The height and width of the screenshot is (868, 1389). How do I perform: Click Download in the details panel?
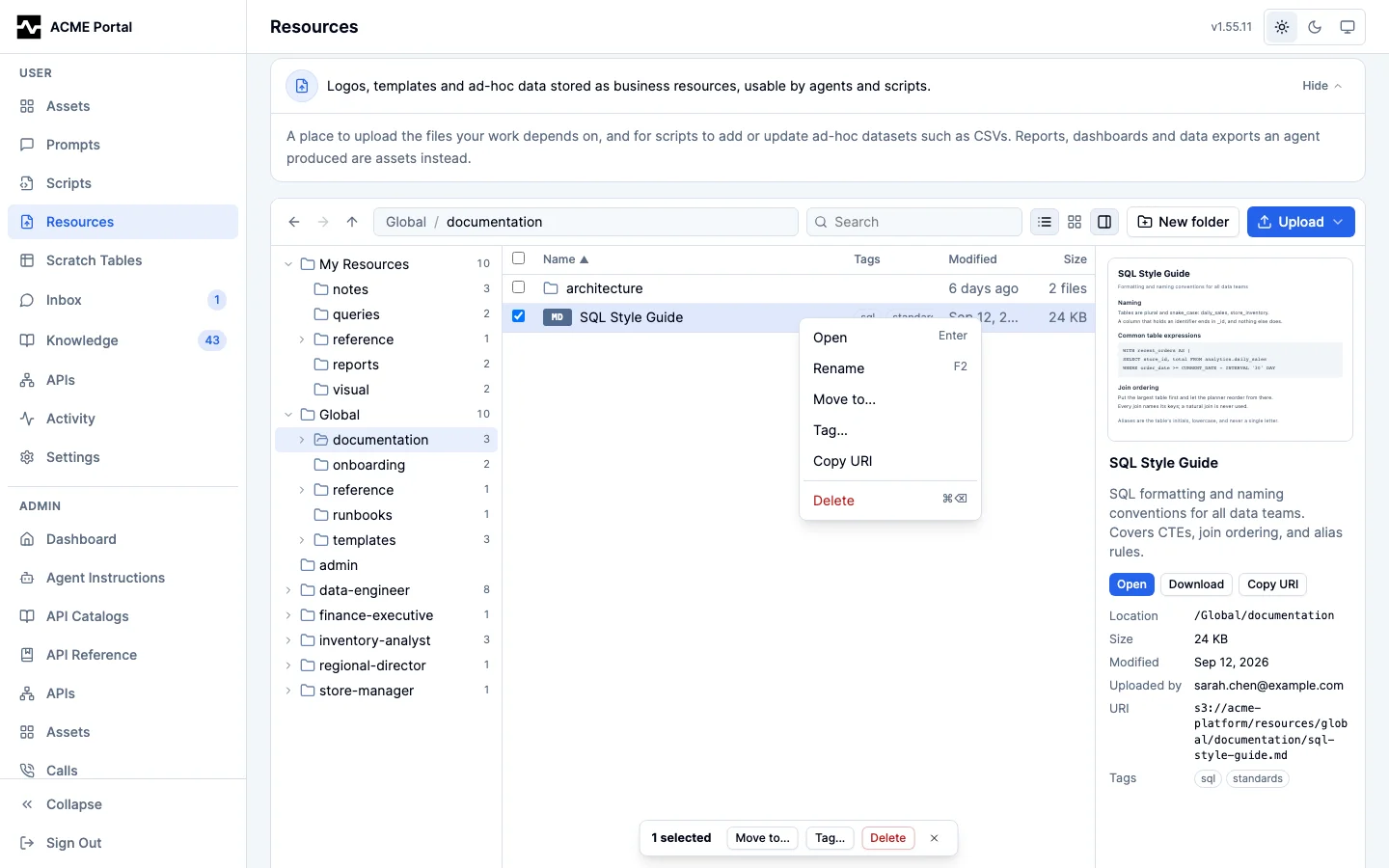[1196, 584]
